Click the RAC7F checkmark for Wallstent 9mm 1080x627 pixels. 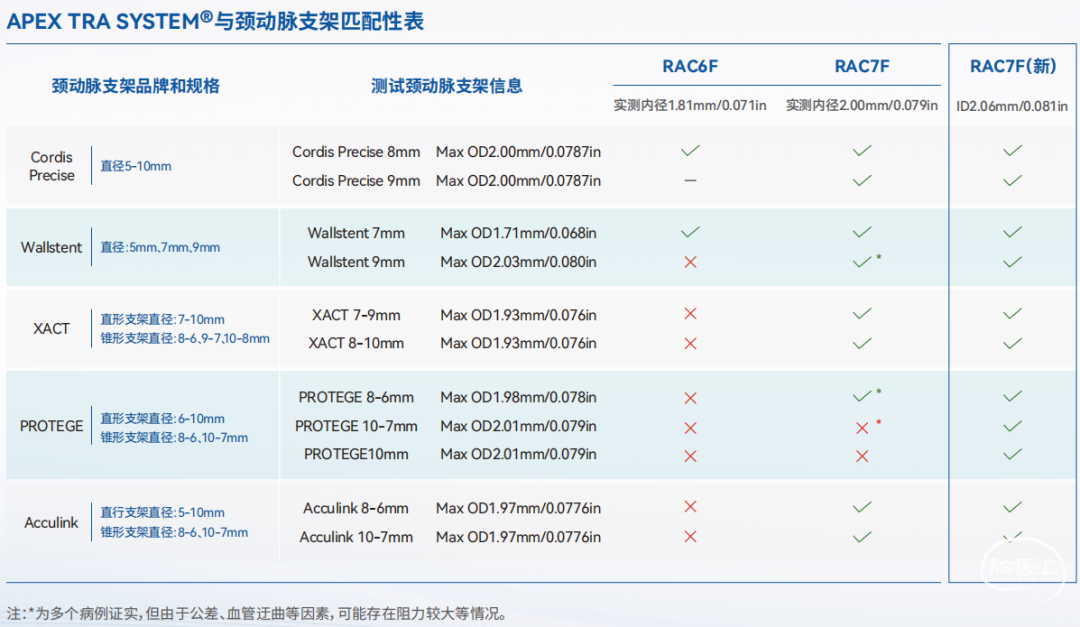coord(862,262)
